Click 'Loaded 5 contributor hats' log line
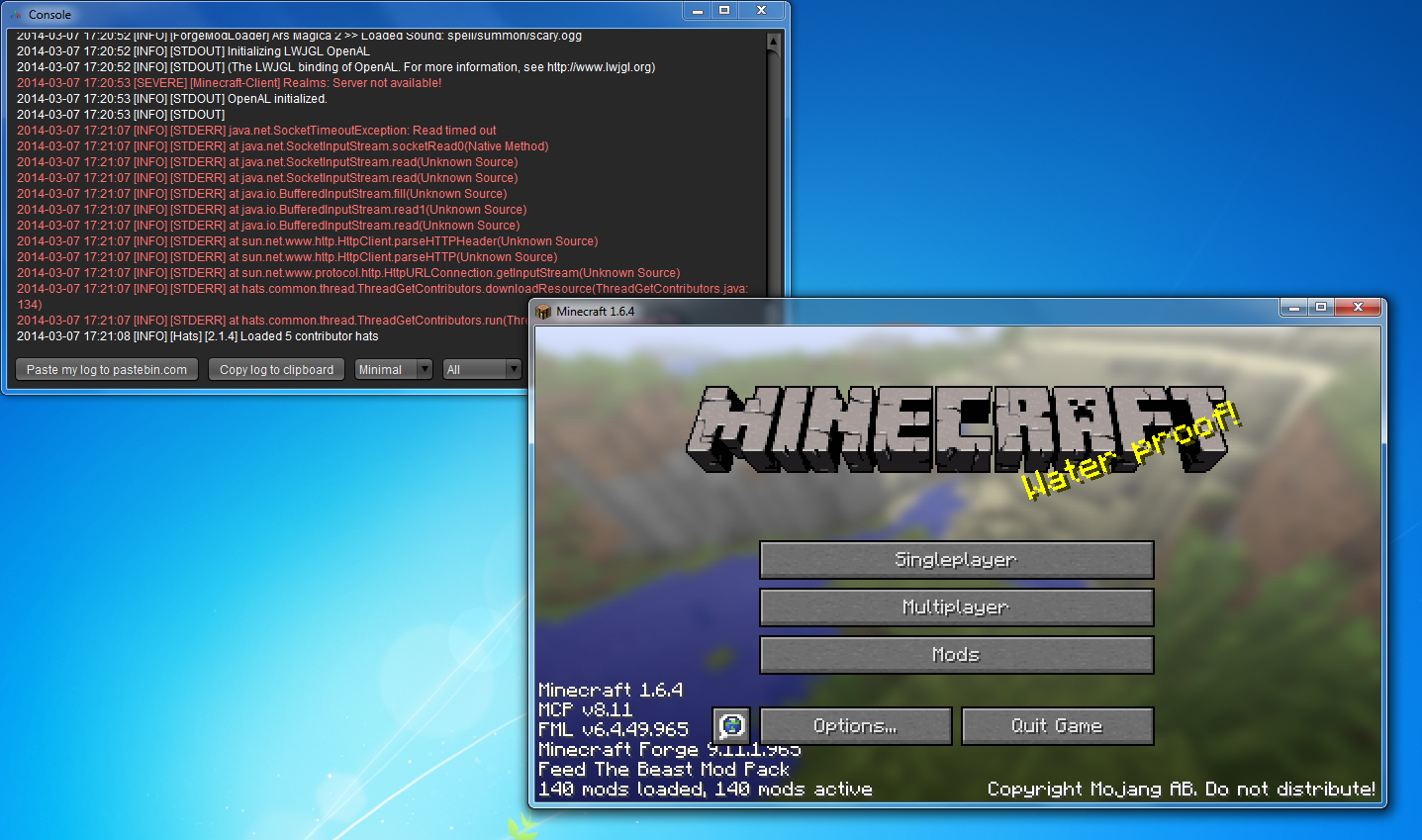The height and width of the screenshot is (840, 1422). (x=198, y=336)
